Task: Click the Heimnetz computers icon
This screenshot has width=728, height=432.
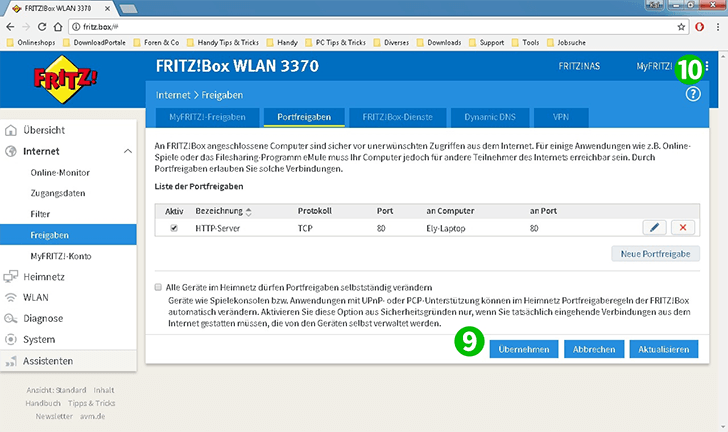Action: [11, 277]
